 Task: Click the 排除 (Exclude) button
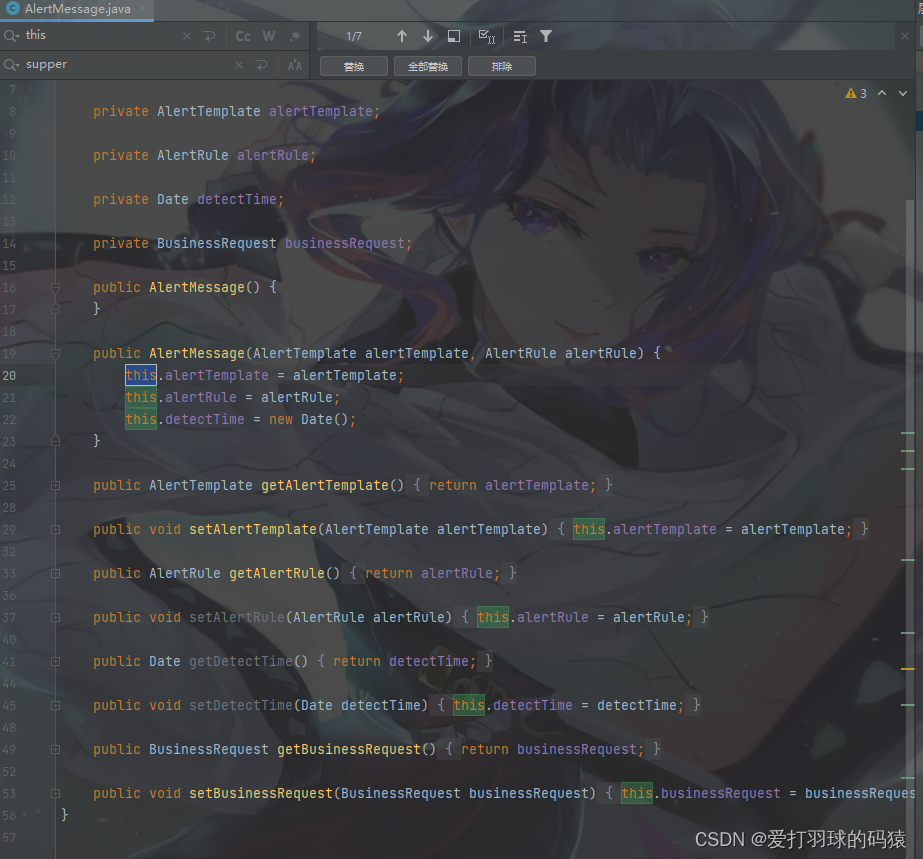click(502, 67)
